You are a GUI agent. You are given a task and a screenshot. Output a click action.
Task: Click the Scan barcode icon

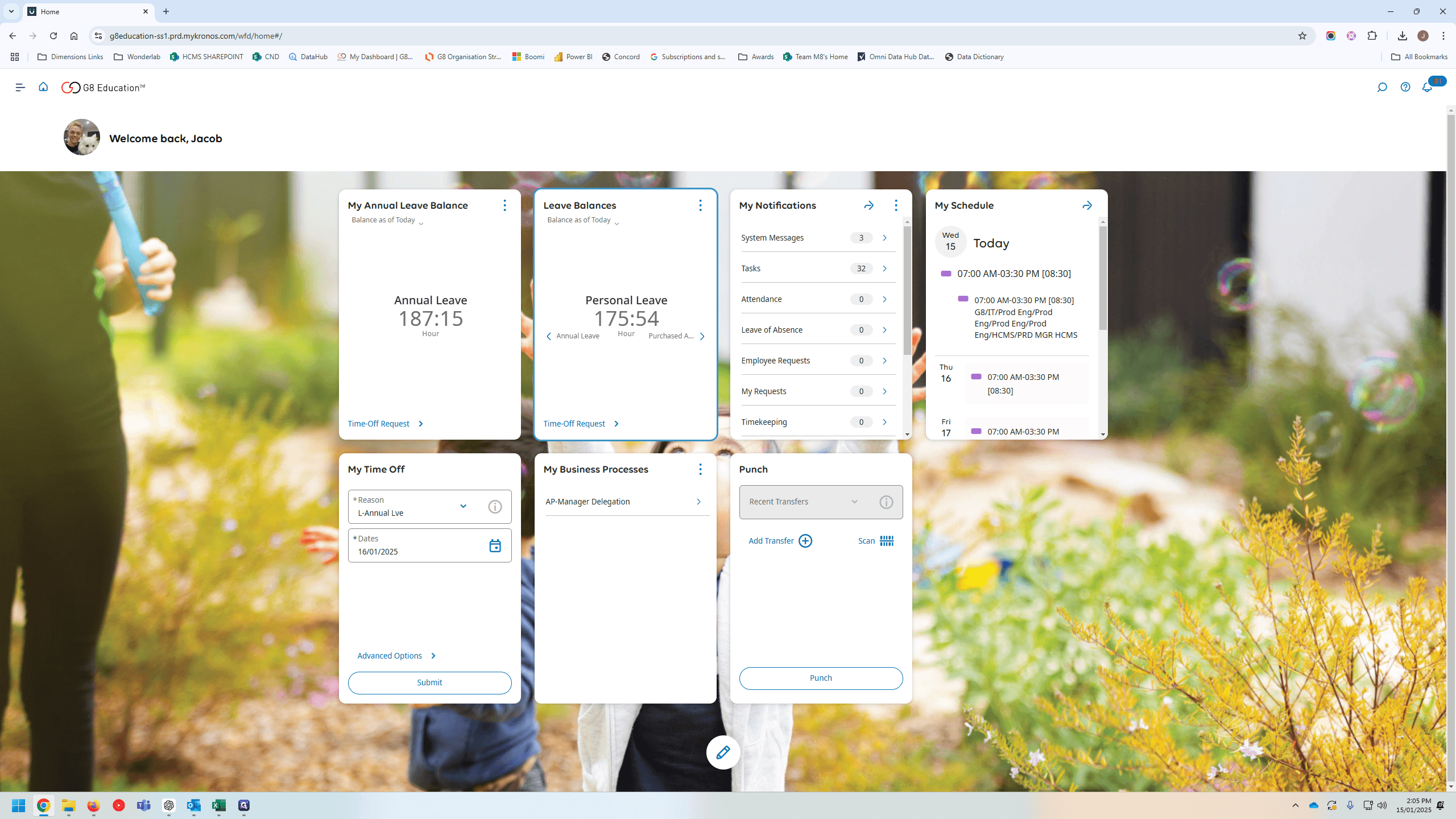tap(887, 541)
